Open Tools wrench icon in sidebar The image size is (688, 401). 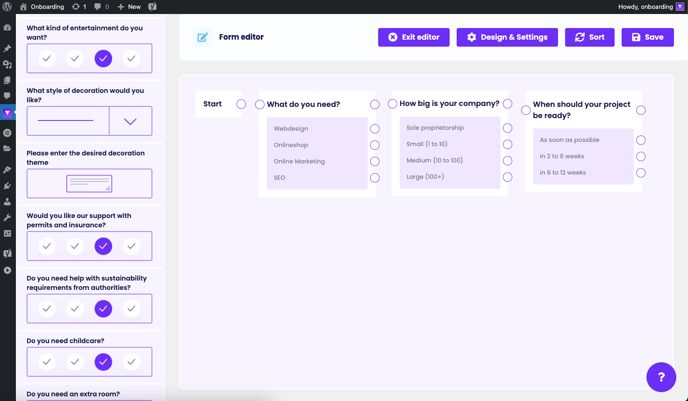click(7, 218)
